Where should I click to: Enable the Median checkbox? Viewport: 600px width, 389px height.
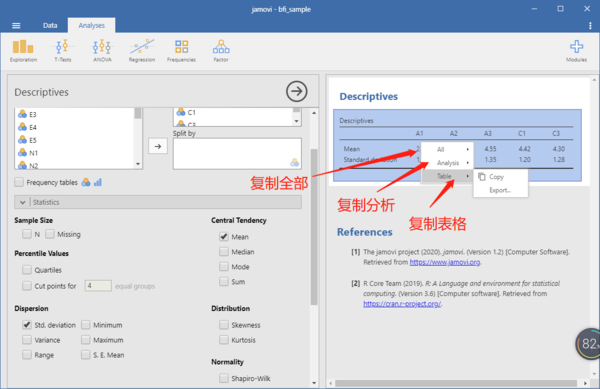pos(224,251)
